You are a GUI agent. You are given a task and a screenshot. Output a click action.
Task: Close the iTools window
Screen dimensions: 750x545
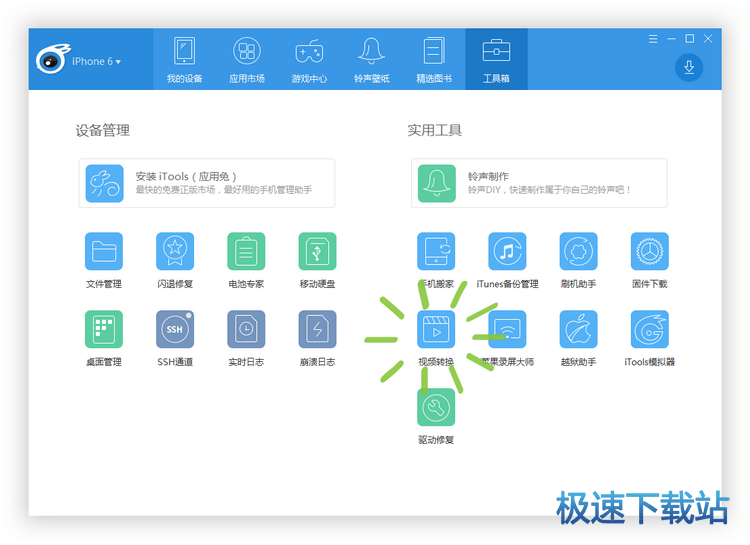pos(708,39)
